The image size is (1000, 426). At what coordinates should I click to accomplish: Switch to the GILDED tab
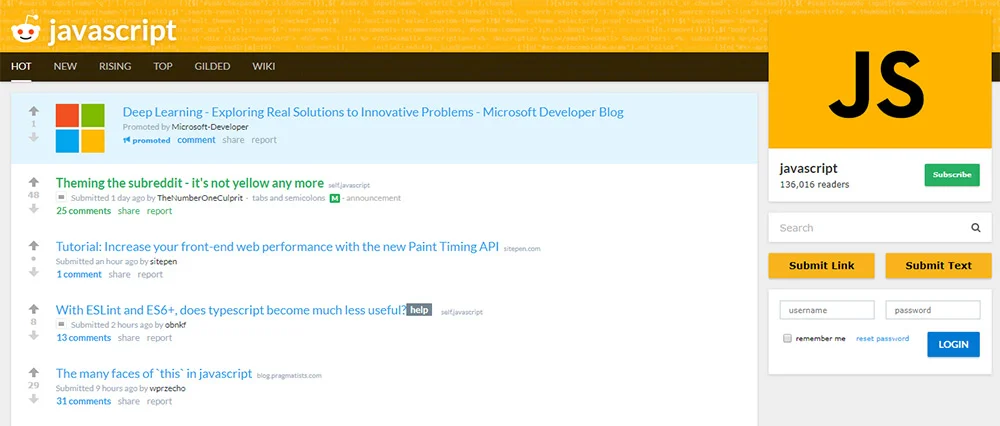(x=212, y=66)
